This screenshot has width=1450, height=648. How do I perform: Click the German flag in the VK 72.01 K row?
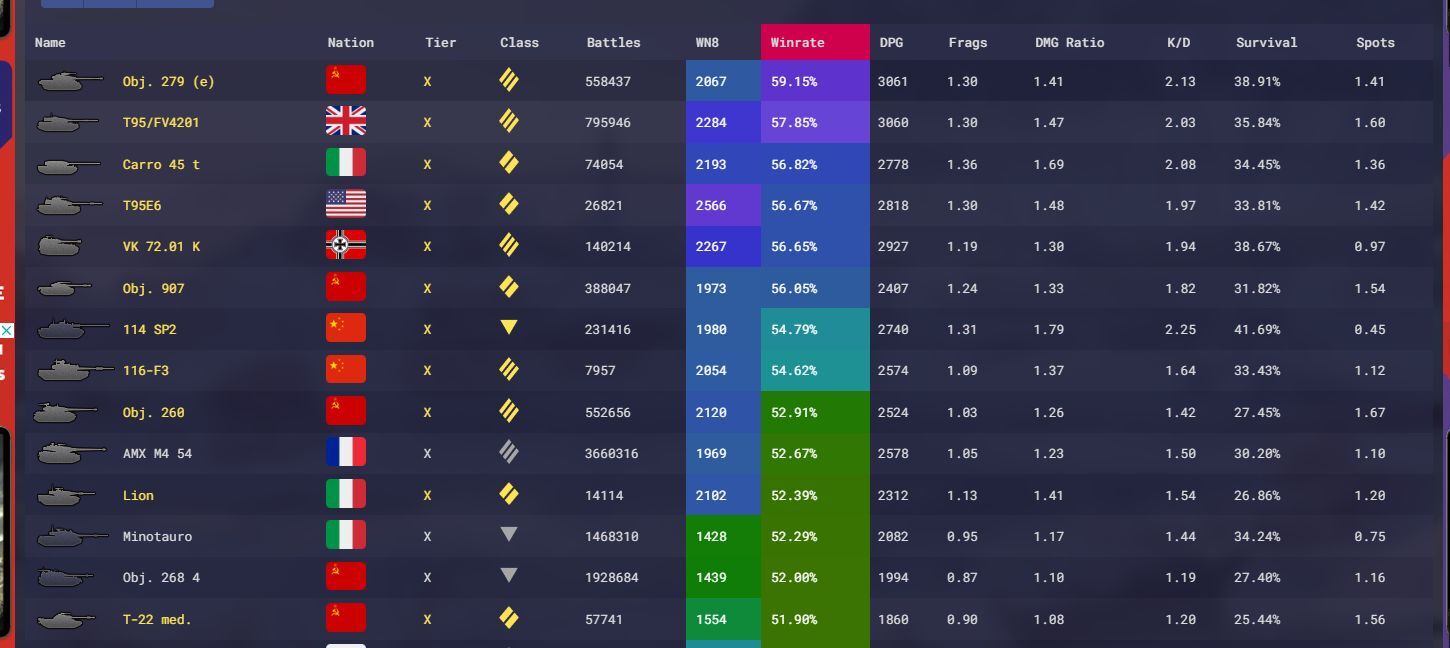(x=346, y=246)
